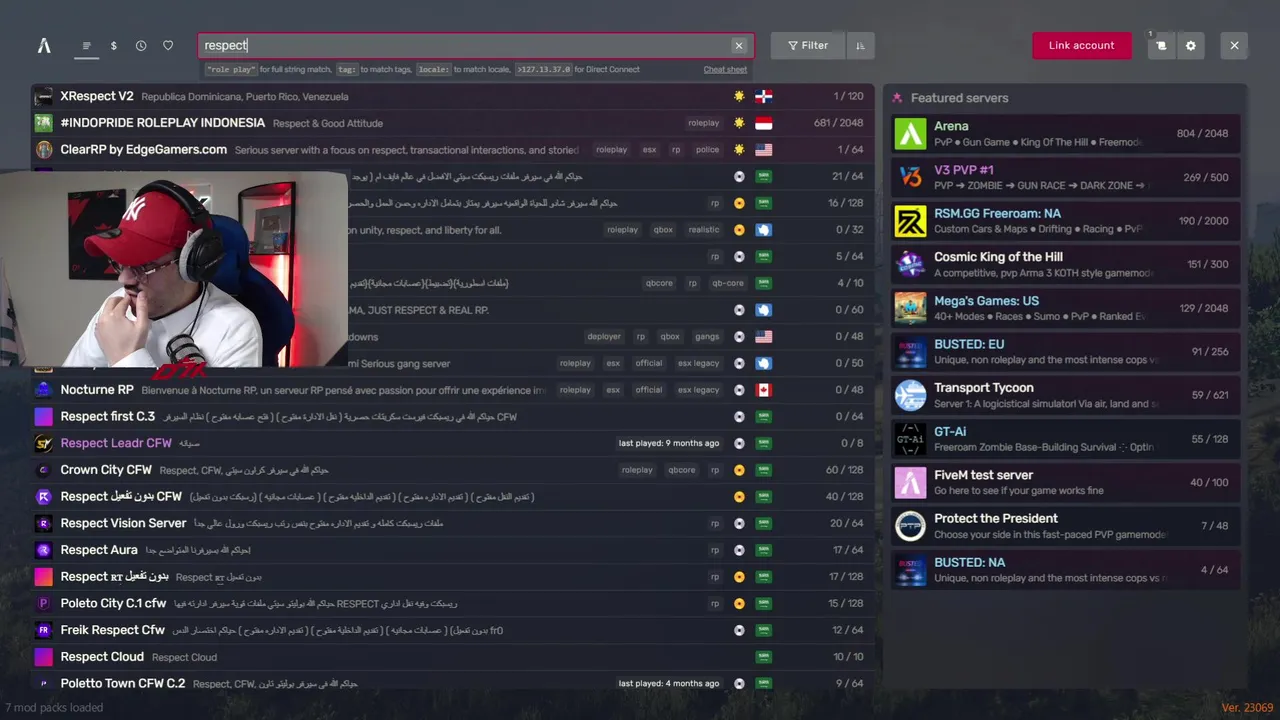Open RSM.GG Freeroam: NA featured server
This screenshot has width=1280, height=720.
(1066, 221)
